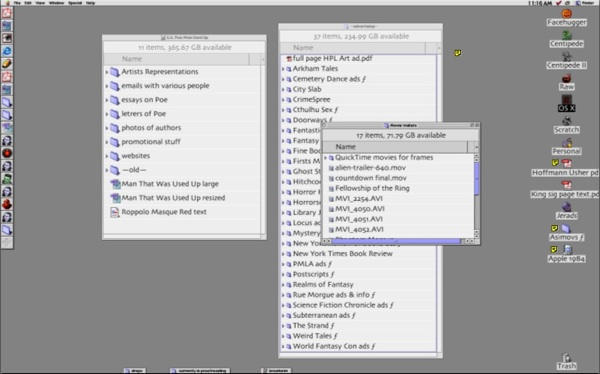Reverse sort order in movie window

[476, 147]
